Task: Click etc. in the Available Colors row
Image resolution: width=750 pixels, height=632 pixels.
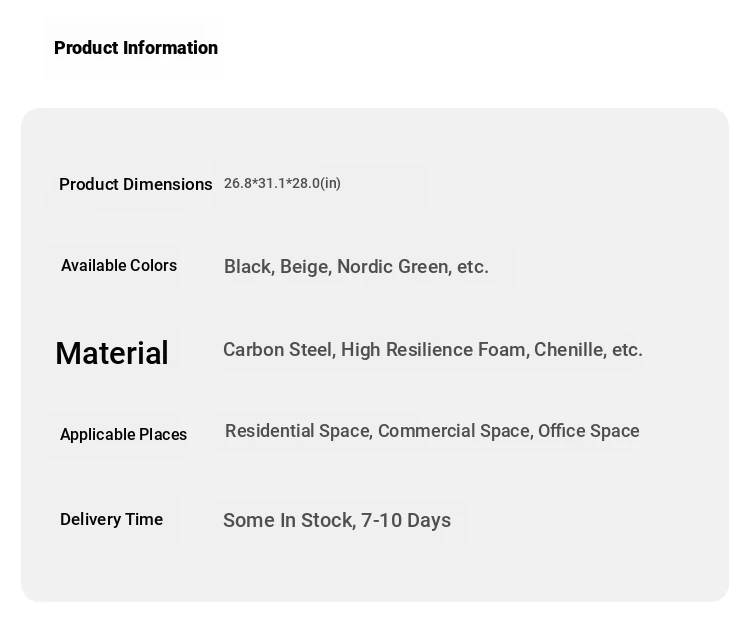Action: pos(472,267)
